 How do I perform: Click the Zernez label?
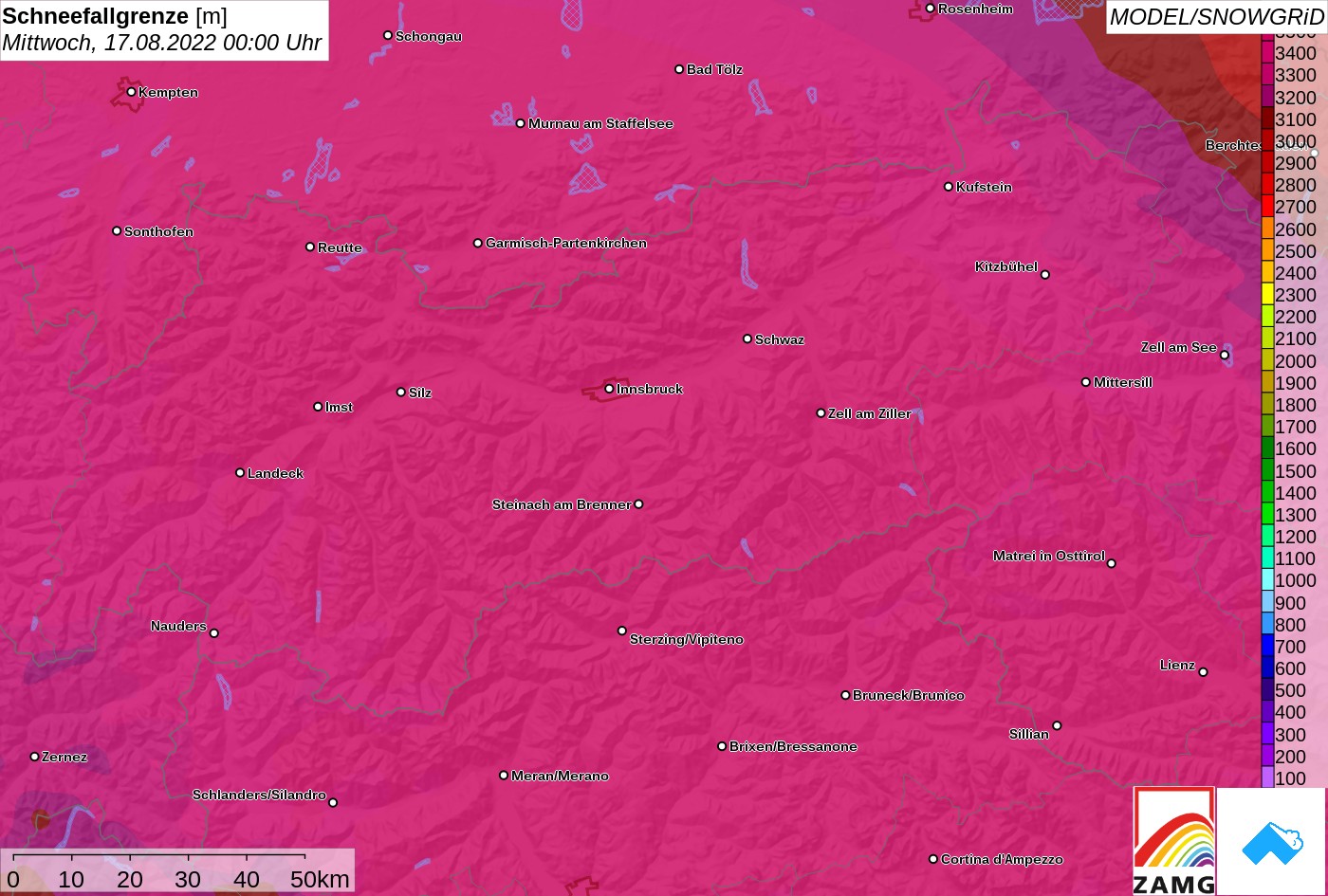pyautogui.click(x=65, y=757)
